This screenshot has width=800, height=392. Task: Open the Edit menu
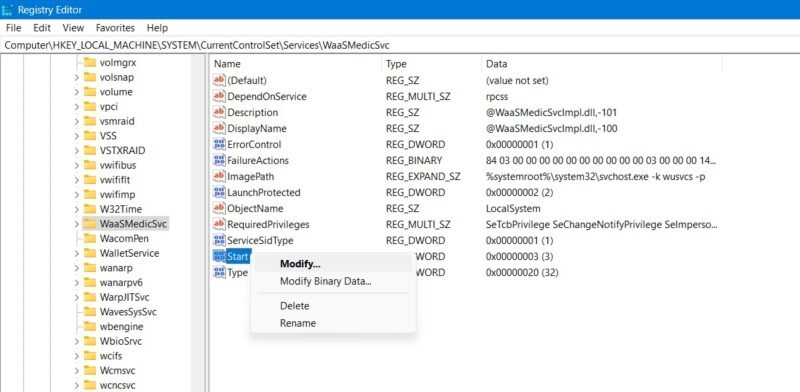42,28
